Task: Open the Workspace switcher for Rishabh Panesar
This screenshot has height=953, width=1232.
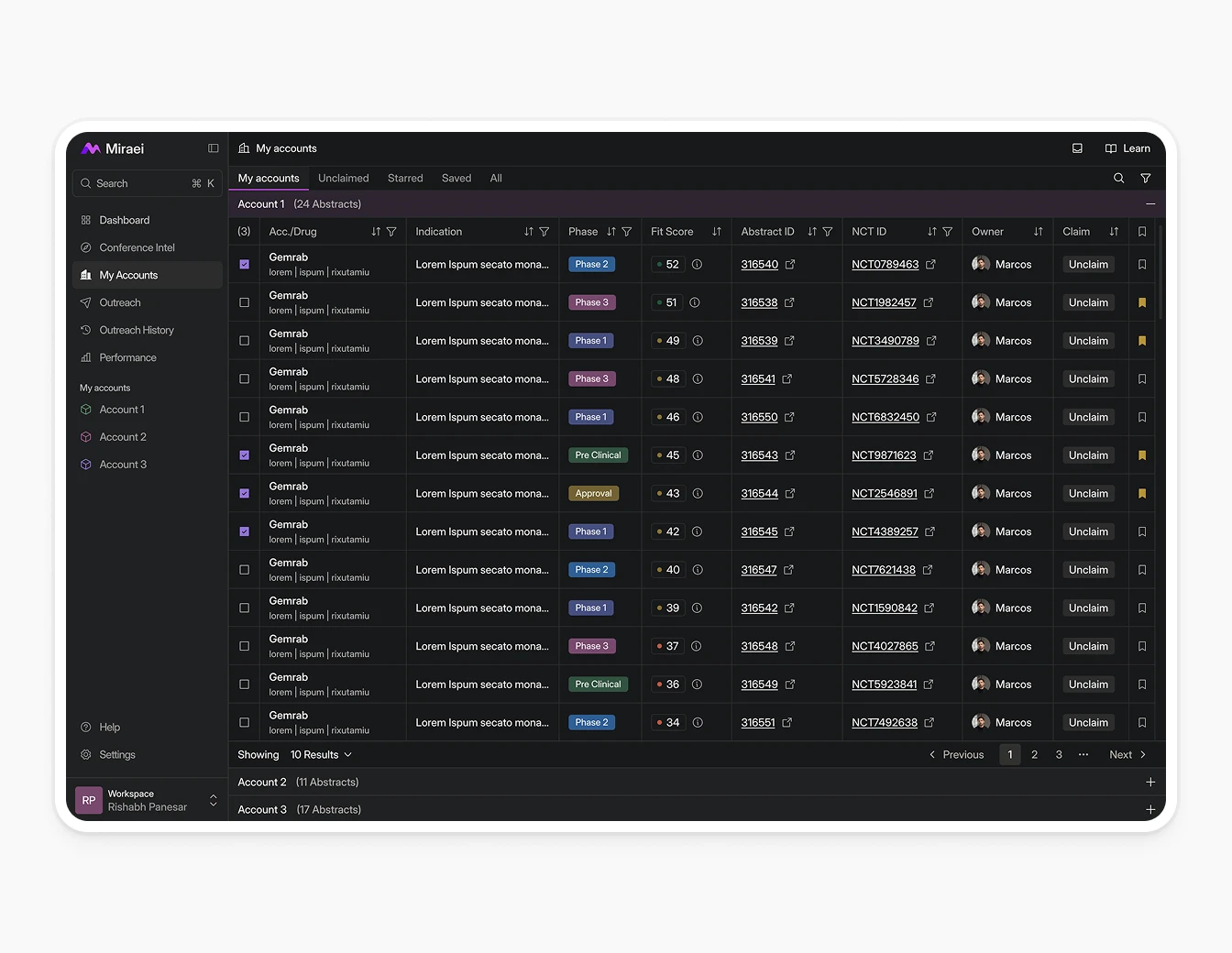Action: click(x=213, y=801)
